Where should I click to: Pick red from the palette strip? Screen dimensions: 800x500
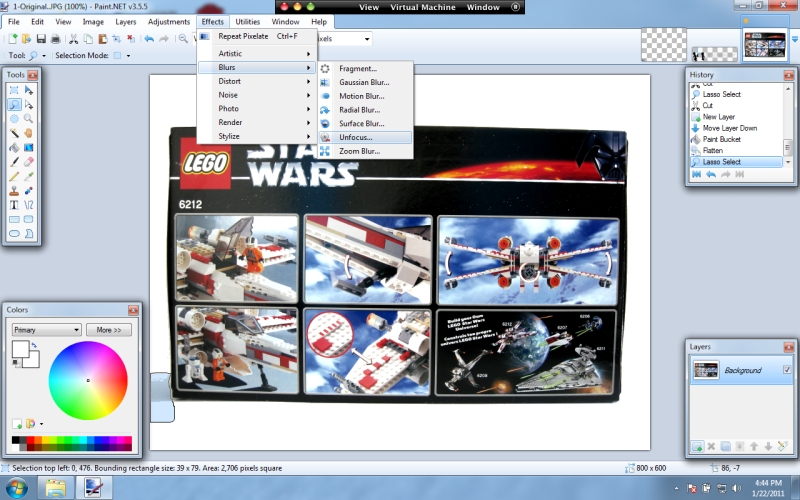tap(30, 440)
